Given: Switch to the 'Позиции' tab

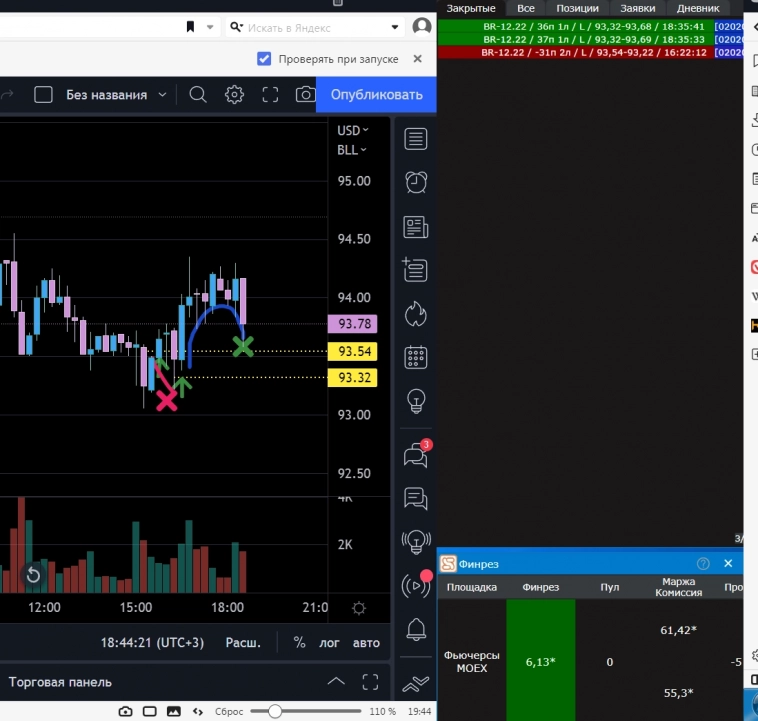Looking at the screenshot, I should click(577, 8).
